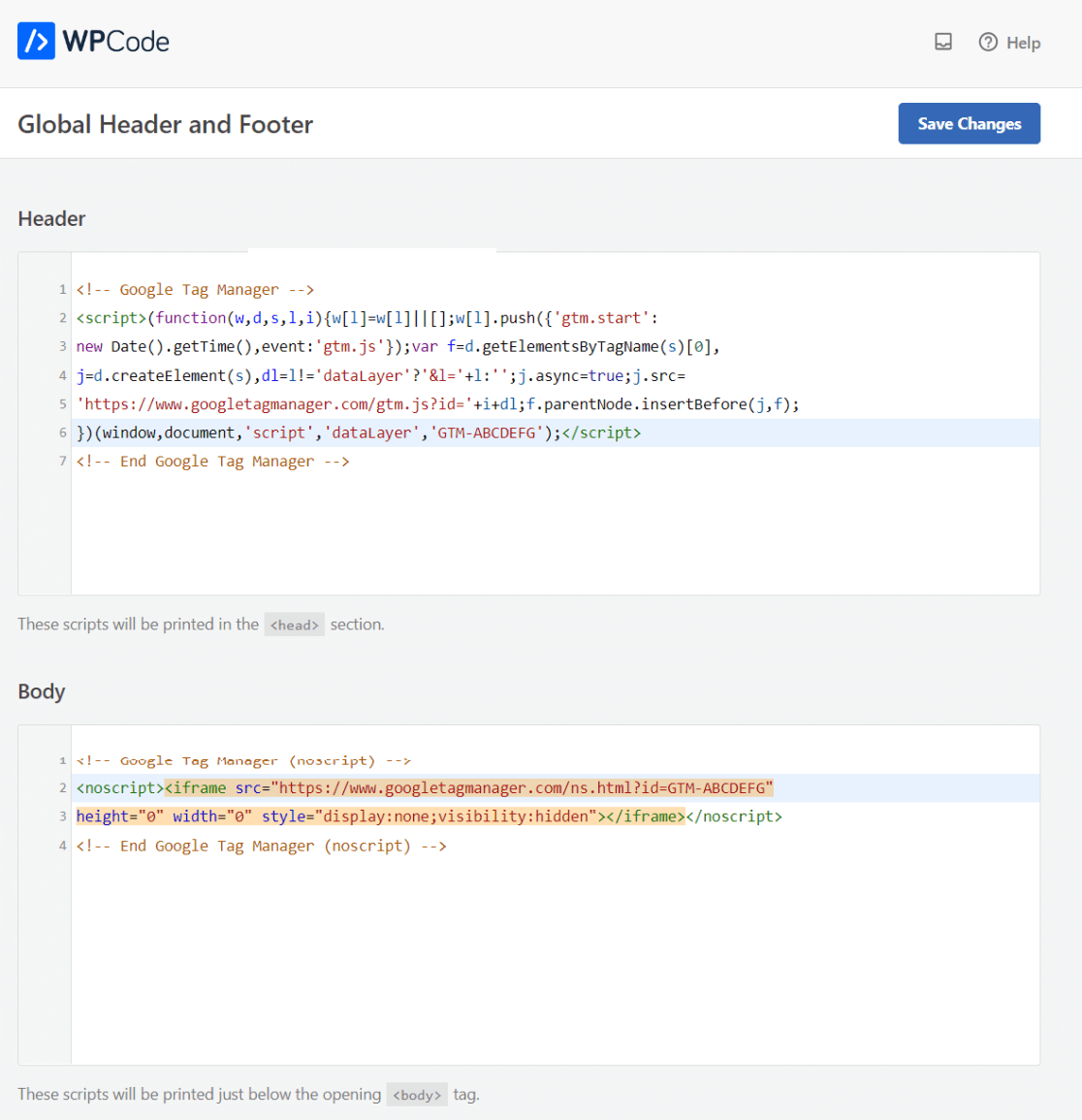Viewport: 1082px width, 1120px height.
Task: Click line number 4 in the Body editor
Action: pos(62,845)
